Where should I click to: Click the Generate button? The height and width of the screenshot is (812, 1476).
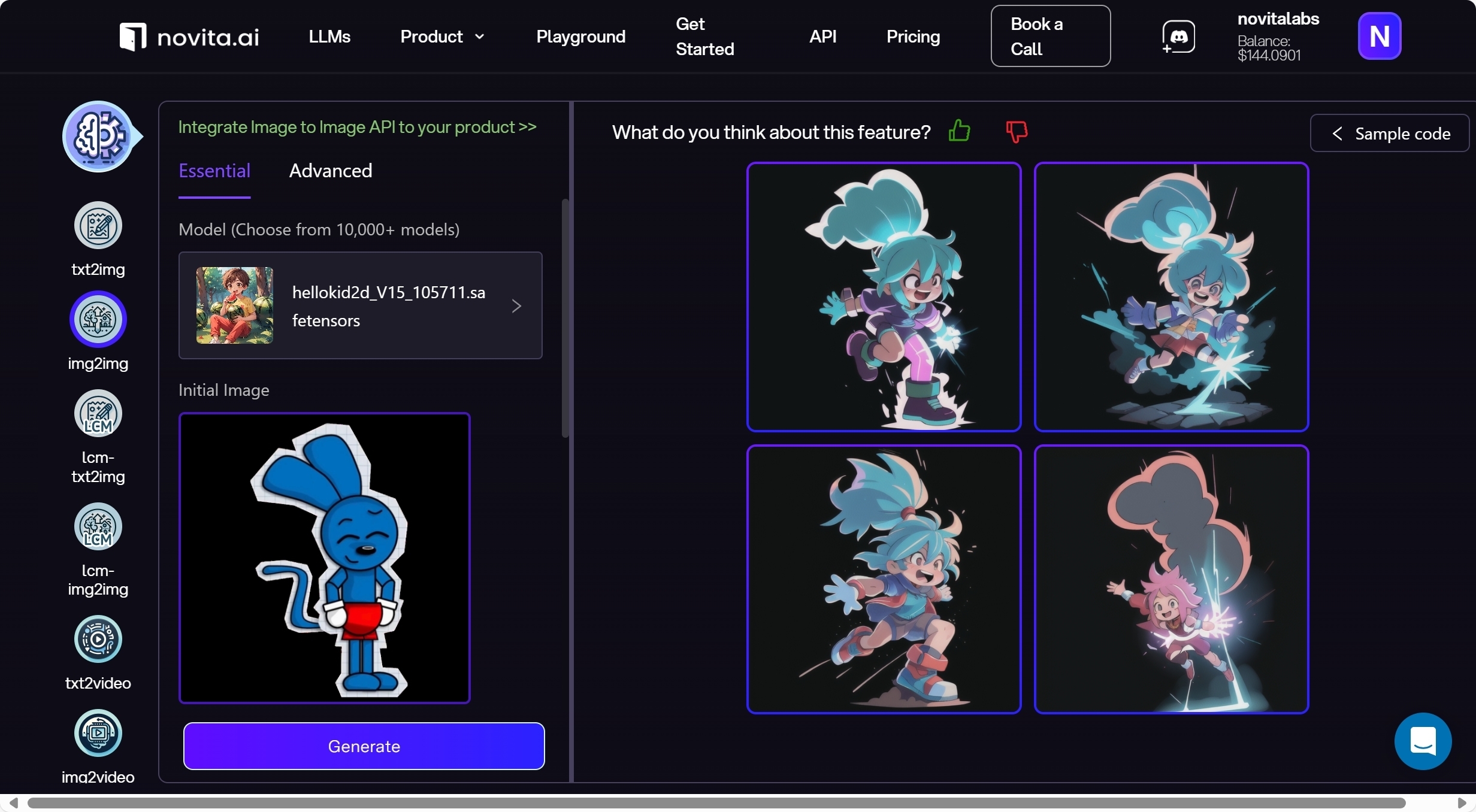(364, 746)
